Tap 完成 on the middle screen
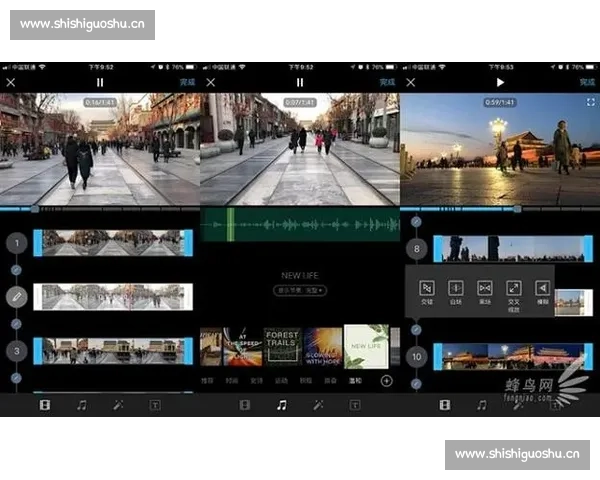 387,82
